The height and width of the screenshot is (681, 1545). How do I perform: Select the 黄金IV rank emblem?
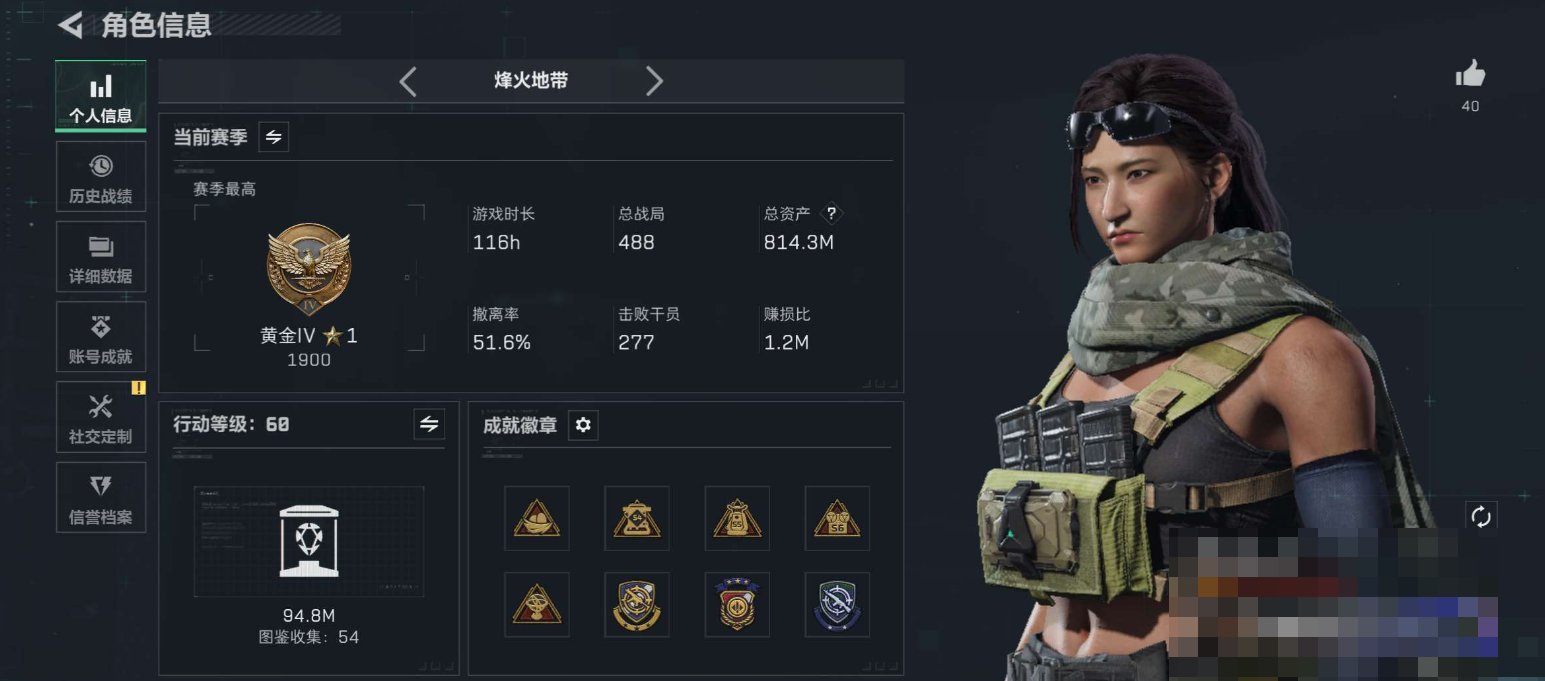309,270
